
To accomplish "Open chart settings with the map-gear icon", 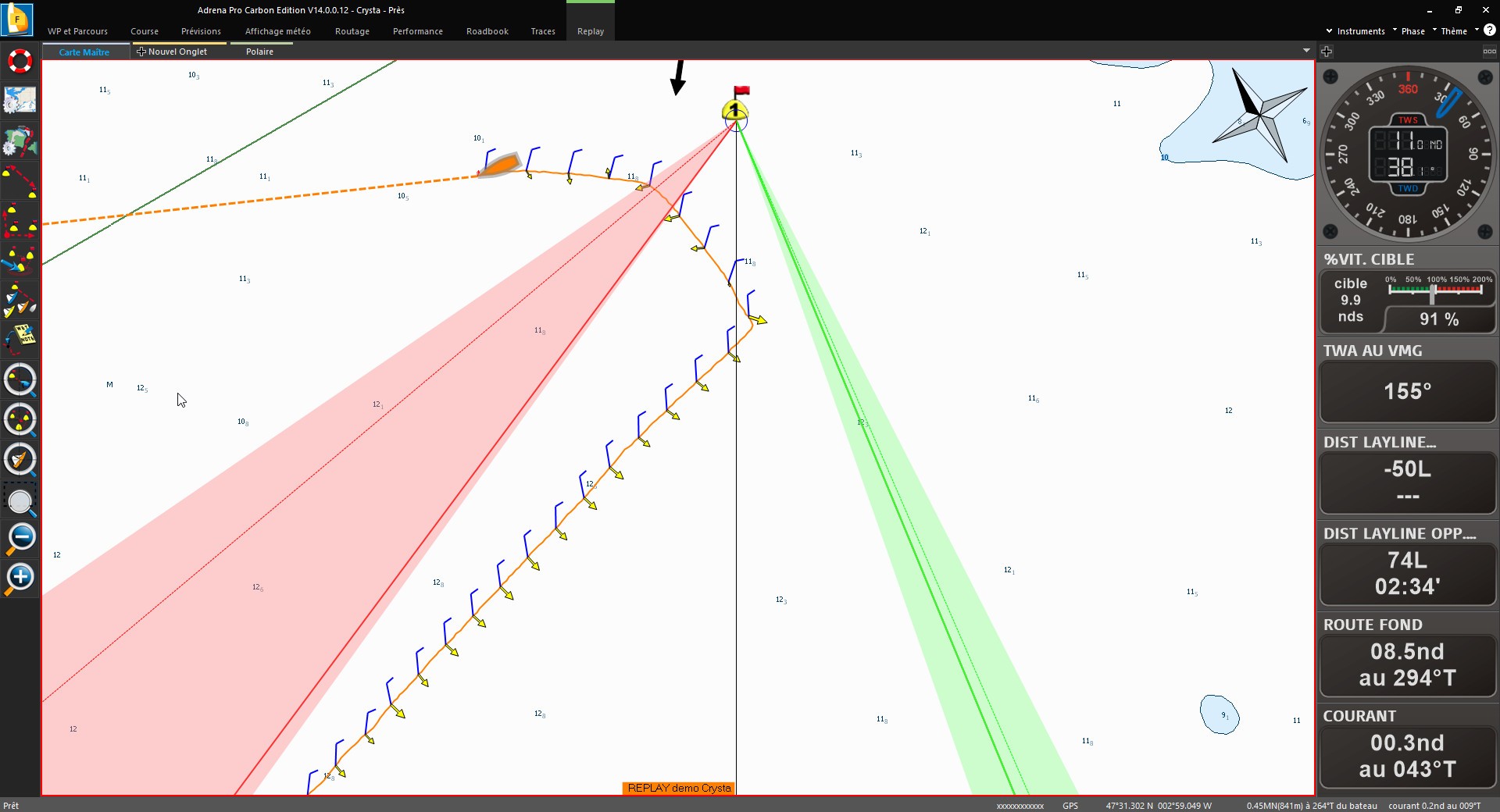I will click(x=20, y=101).
